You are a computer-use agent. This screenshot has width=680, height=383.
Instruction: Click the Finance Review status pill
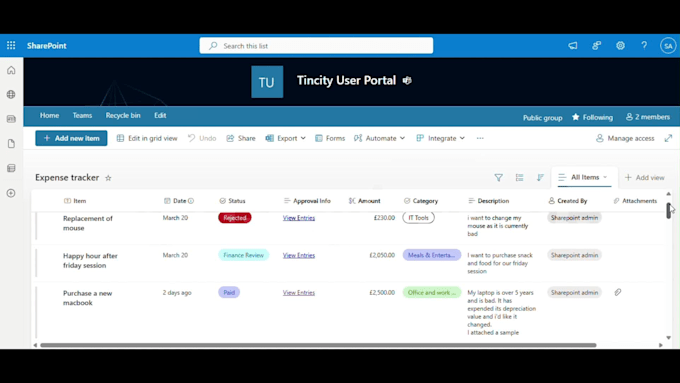click(244, 255)
